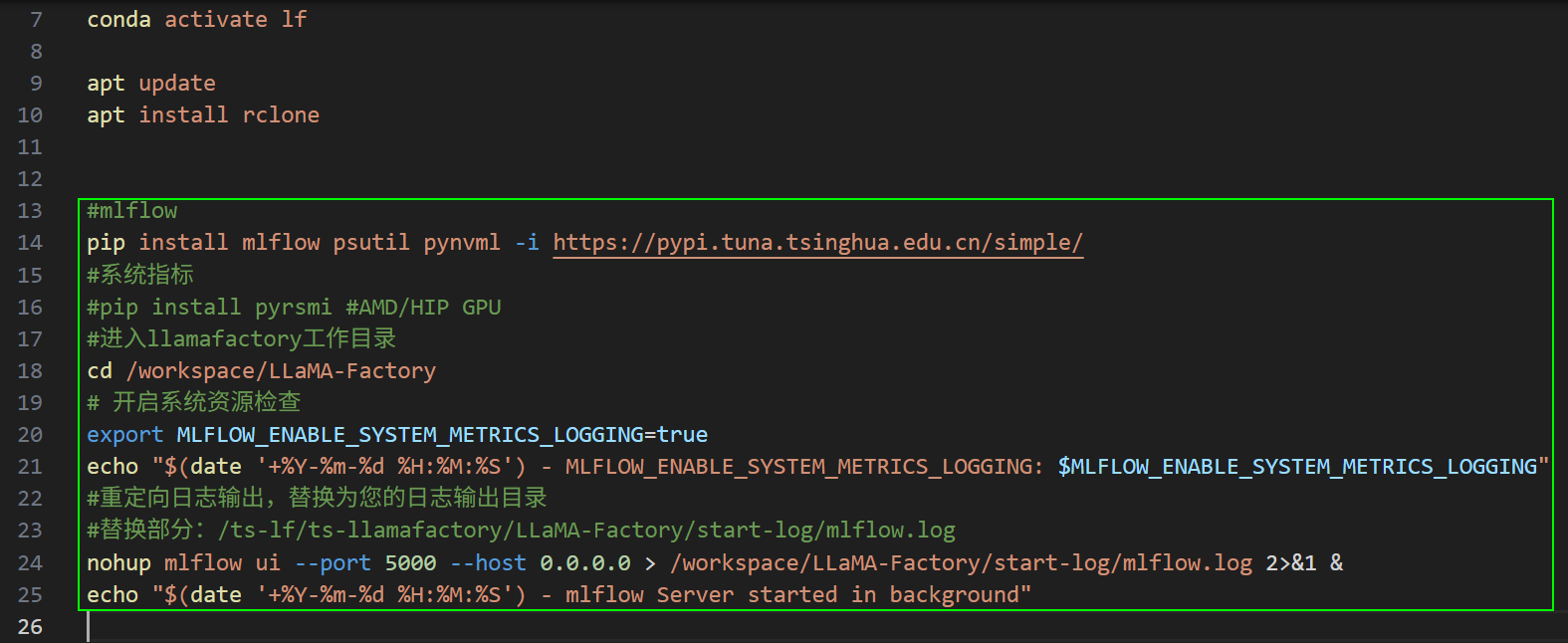
Task: Click the text 'apt update'
Action: [x=151, y=84]
